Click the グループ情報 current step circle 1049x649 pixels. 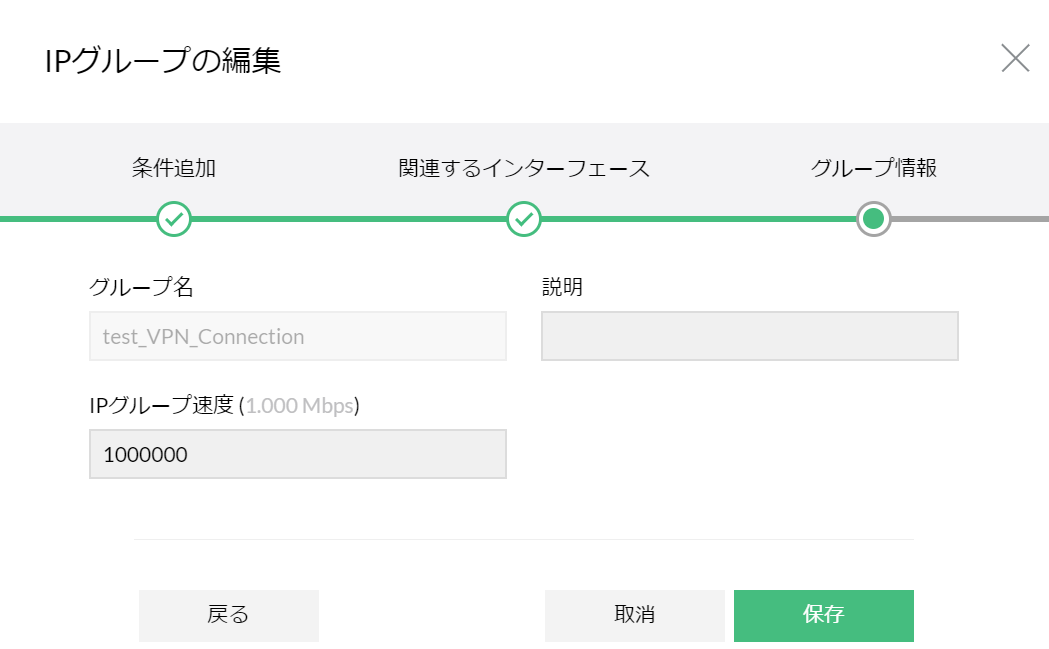coord(873,218)
